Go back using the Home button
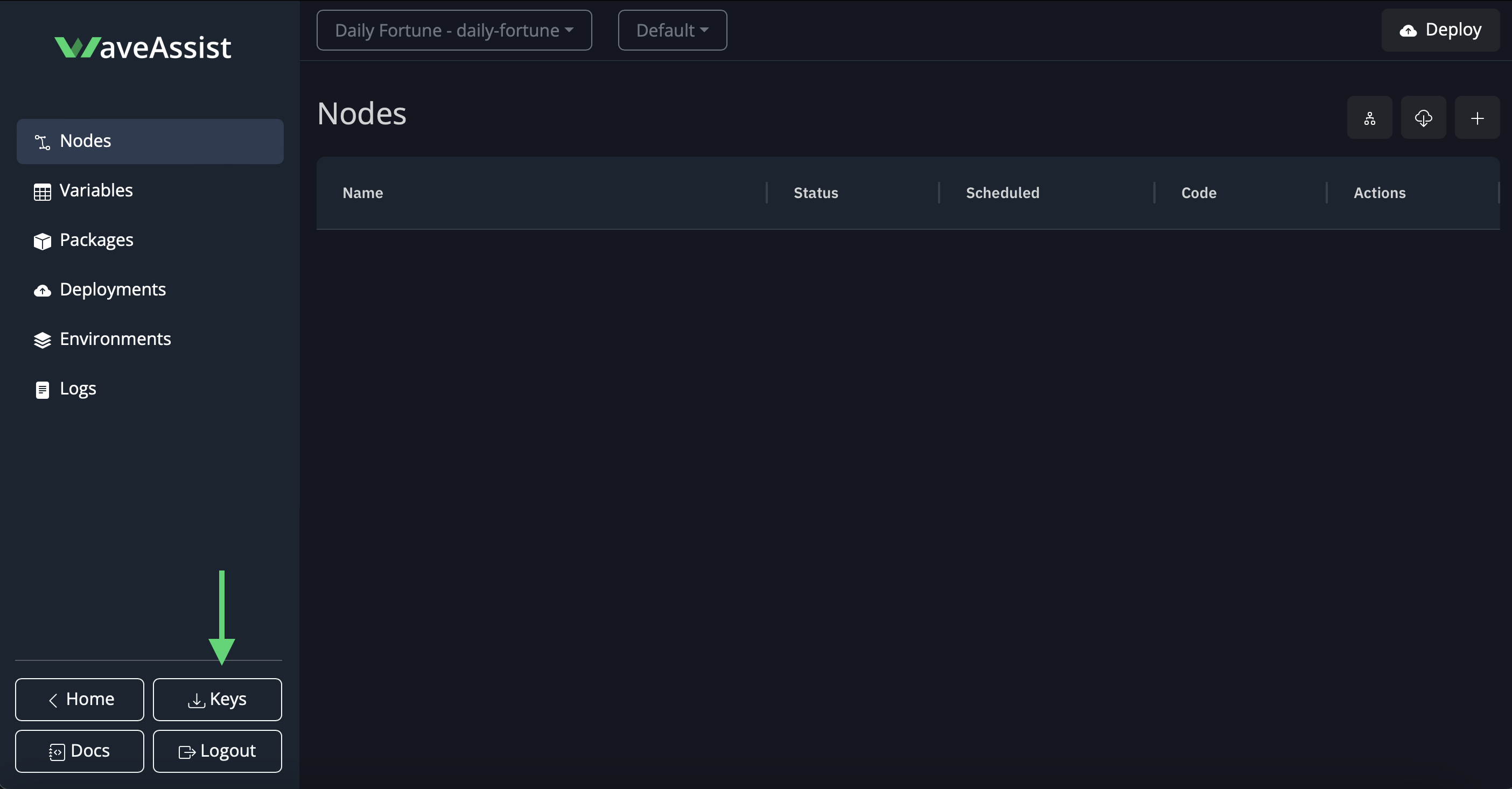Viewport: 1512px width, 789px height. pyautogui.click(x=79, y=699)
